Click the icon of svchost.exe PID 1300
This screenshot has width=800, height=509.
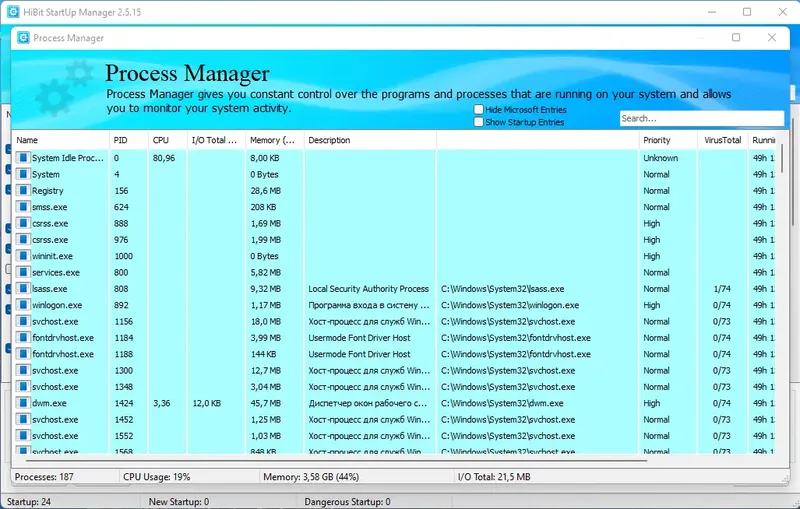tap(22, 370)
